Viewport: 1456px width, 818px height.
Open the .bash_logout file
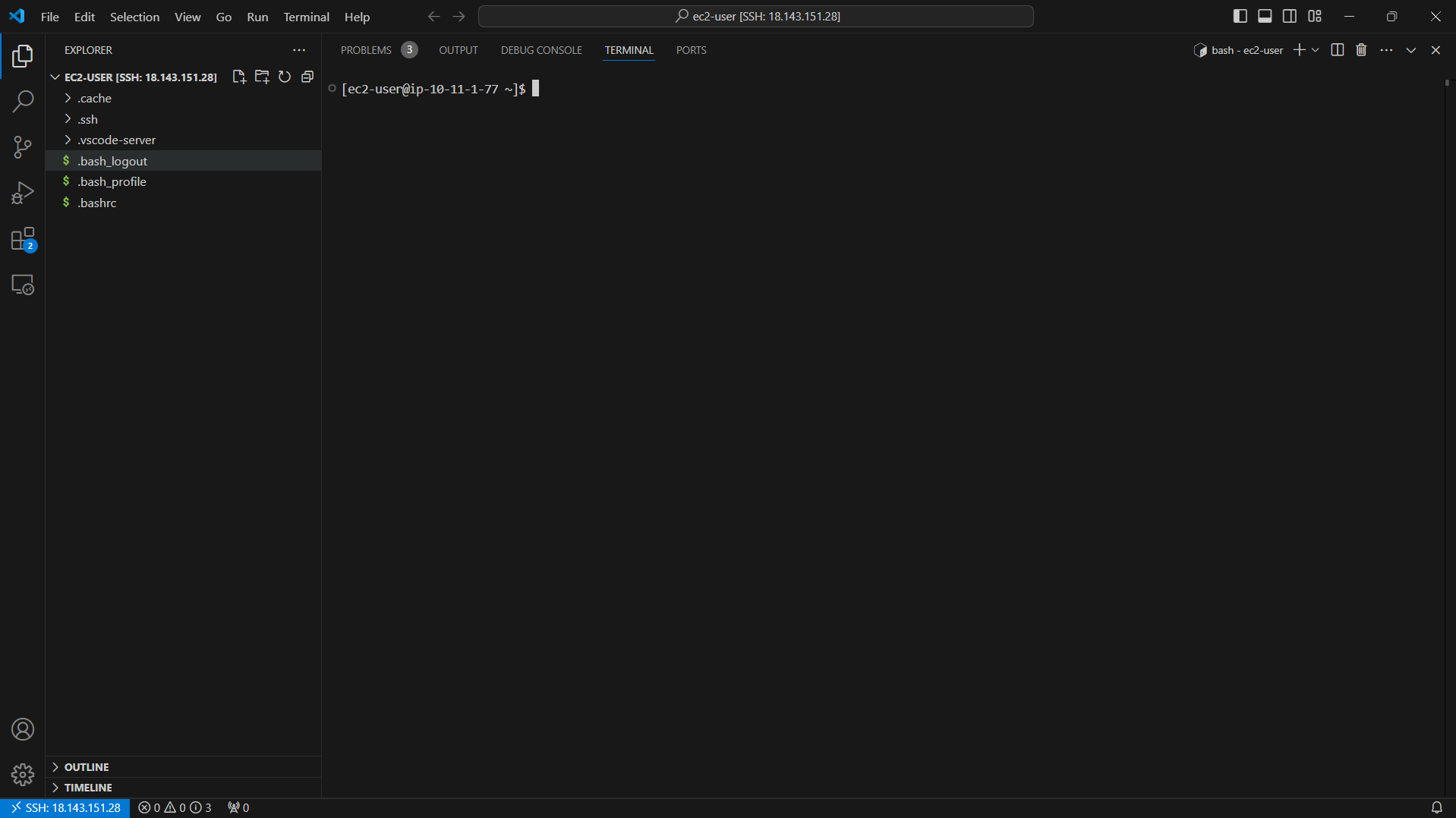coord(183,161)
